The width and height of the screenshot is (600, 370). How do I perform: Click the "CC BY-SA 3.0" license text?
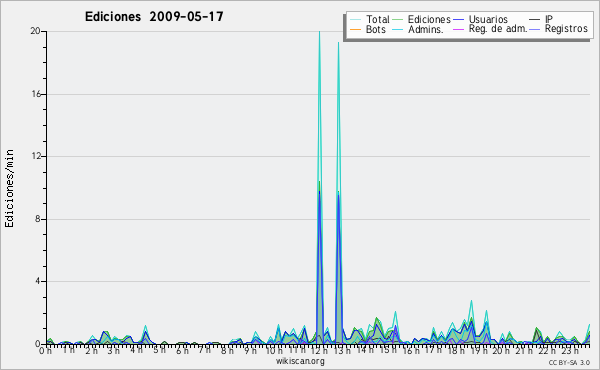[569, 362]
